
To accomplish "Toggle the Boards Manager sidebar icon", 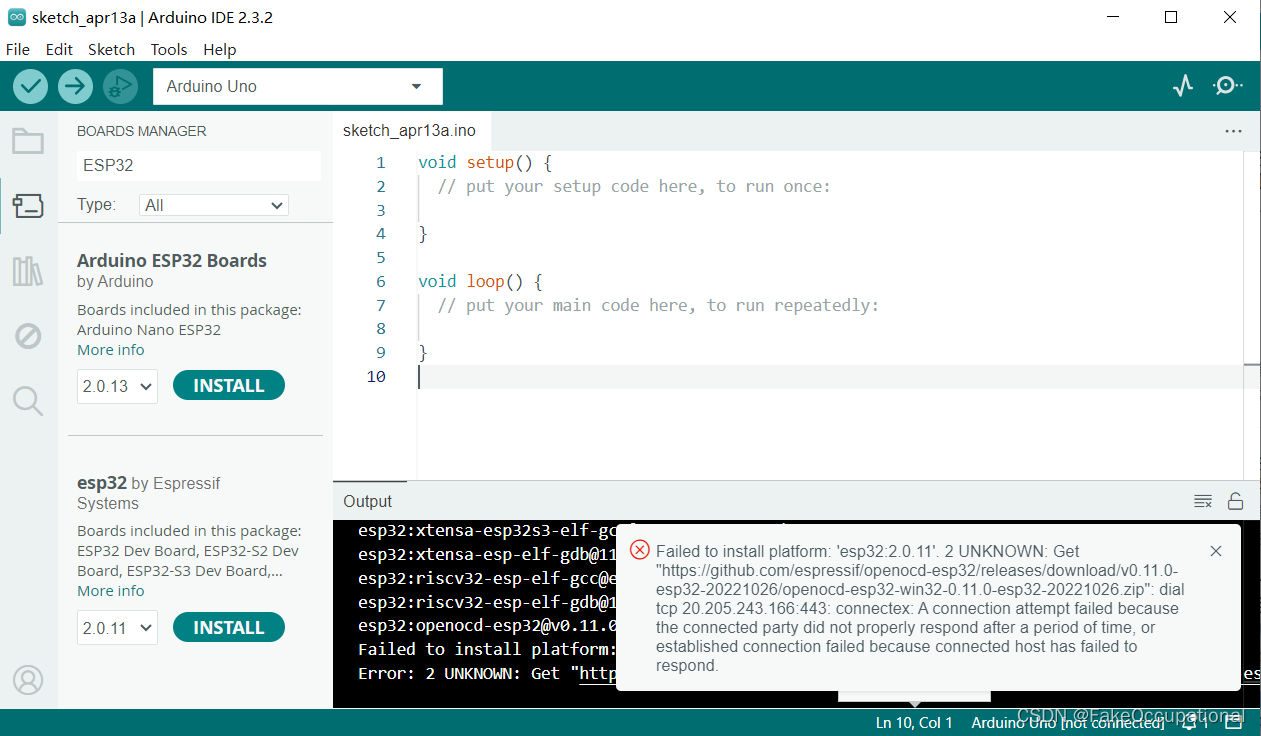I will click(28, 206).
